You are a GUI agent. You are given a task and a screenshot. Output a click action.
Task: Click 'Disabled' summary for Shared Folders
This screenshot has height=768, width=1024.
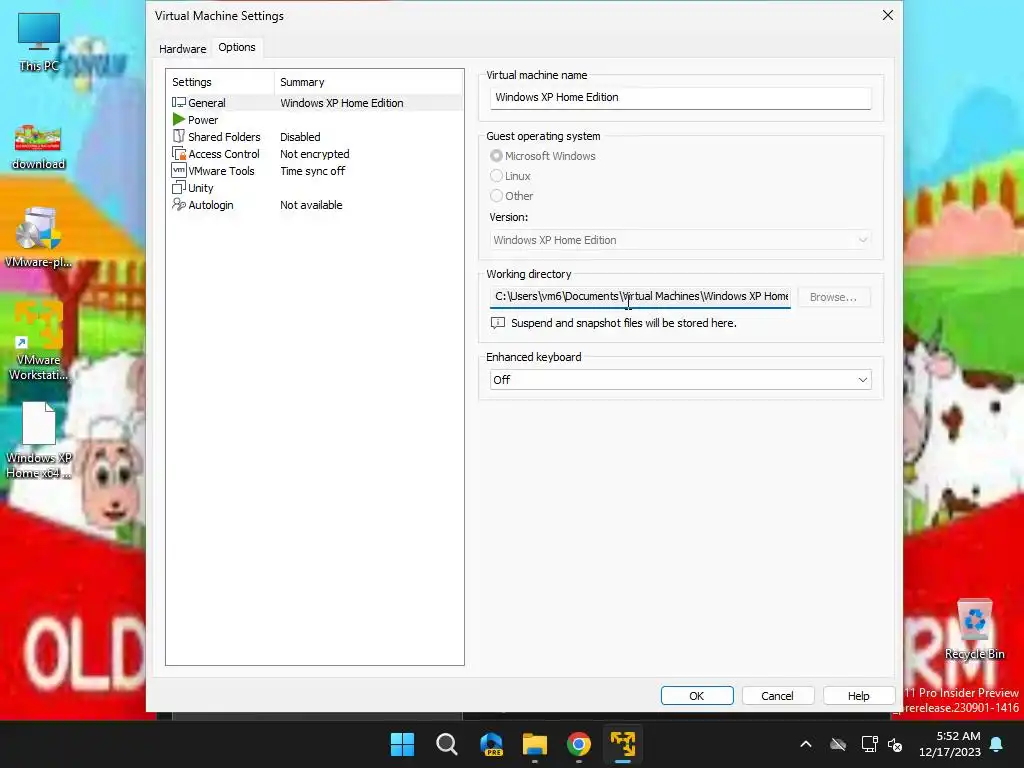click(x=300, y=136)
